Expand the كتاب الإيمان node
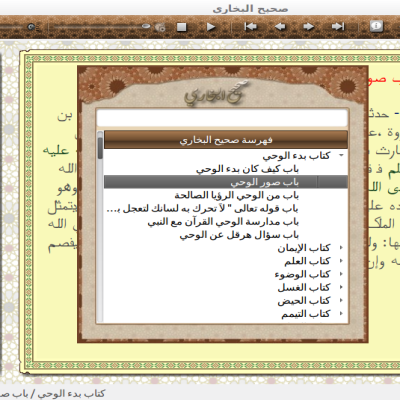The height and width of the screenshot is (400, 400). click(x=341, y=248)
